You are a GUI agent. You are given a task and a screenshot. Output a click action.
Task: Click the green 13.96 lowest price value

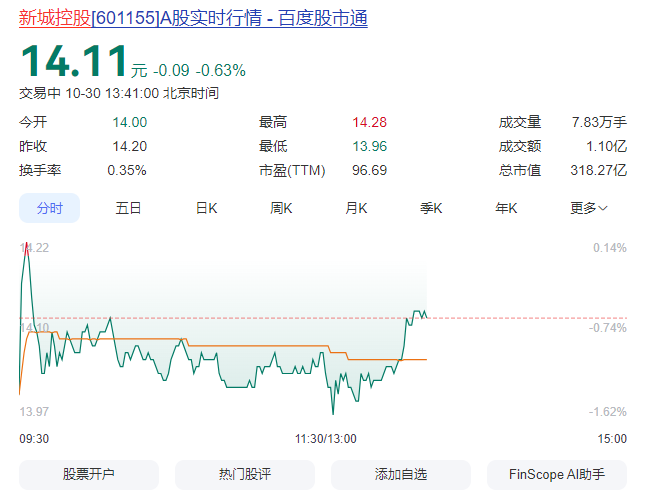369,146
